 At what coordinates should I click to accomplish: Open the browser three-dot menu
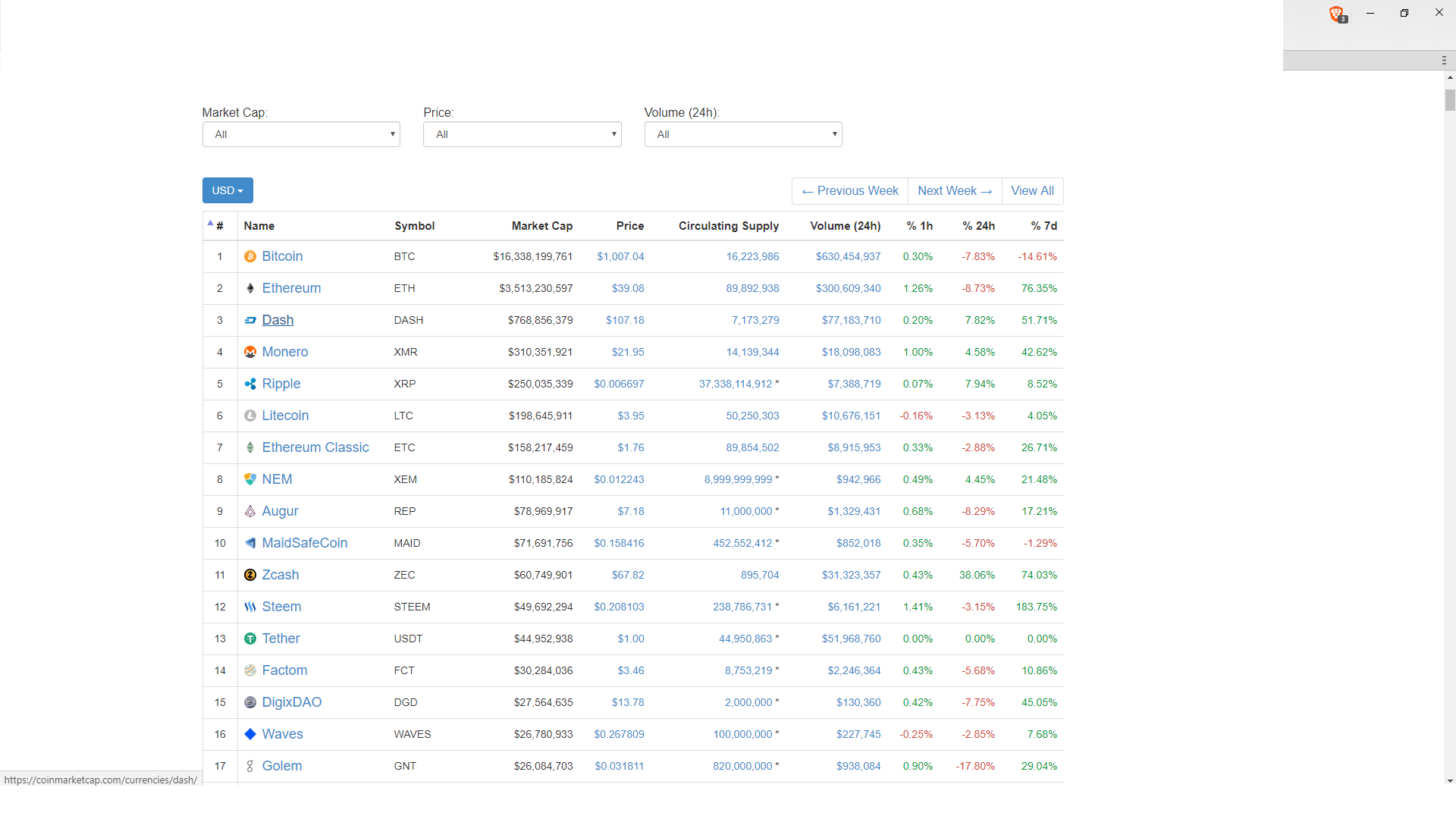(x=1444, y=60)
